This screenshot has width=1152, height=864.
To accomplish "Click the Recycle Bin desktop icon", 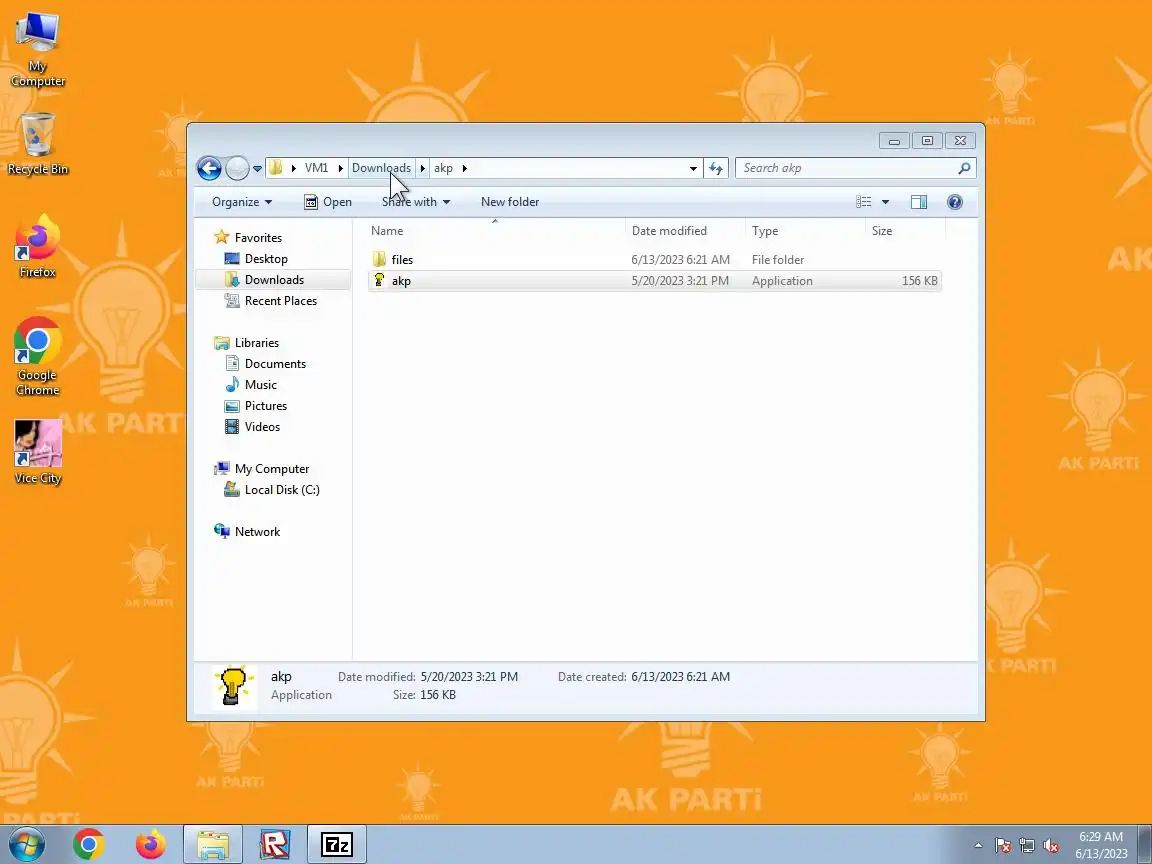I will click(x=37, y=144).
